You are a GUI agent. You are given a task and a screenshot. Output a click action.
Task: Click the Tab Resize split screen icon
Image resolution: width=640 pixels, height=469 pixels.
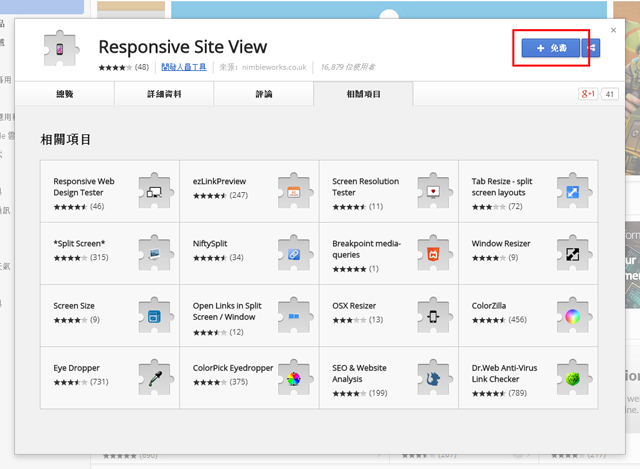(574, 191)
